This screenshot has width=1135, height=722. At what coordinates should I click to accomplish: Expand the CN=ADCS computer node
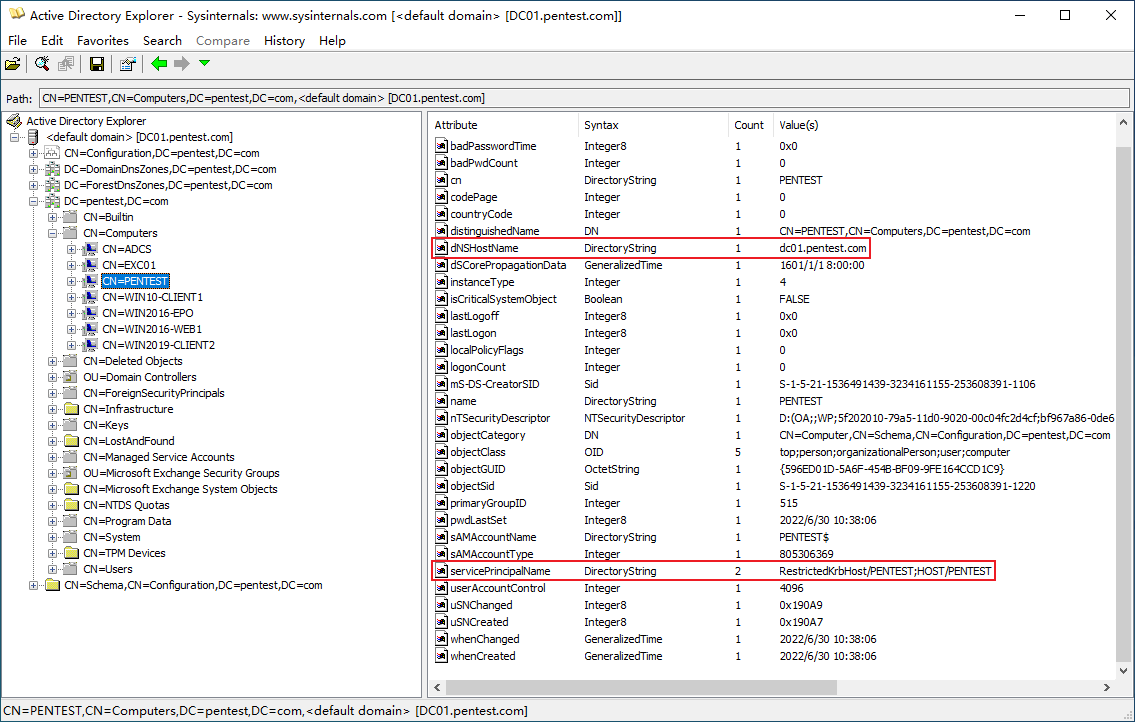tap(71, 248)
